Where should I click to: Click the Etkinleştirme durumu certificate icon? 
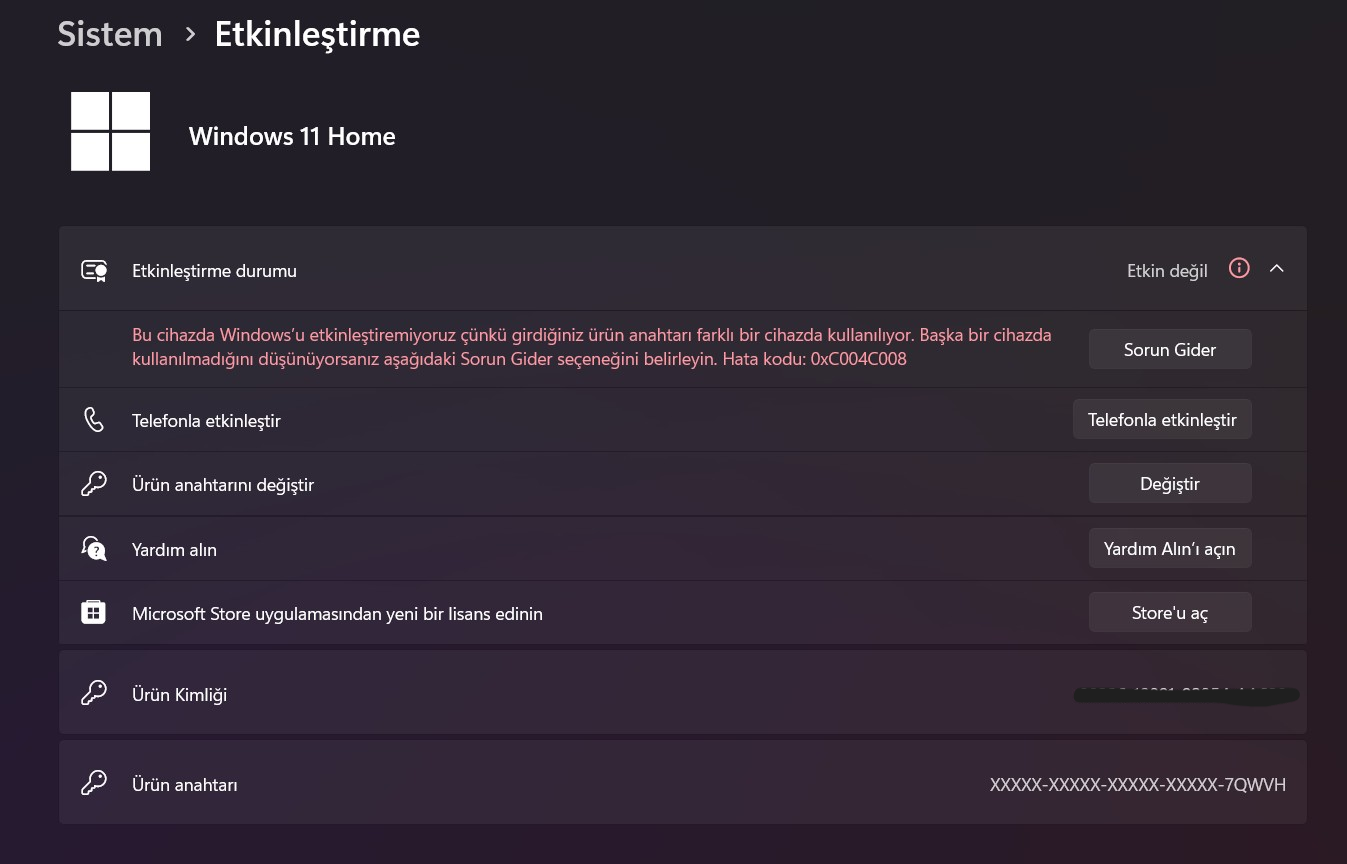pos(94,271)
